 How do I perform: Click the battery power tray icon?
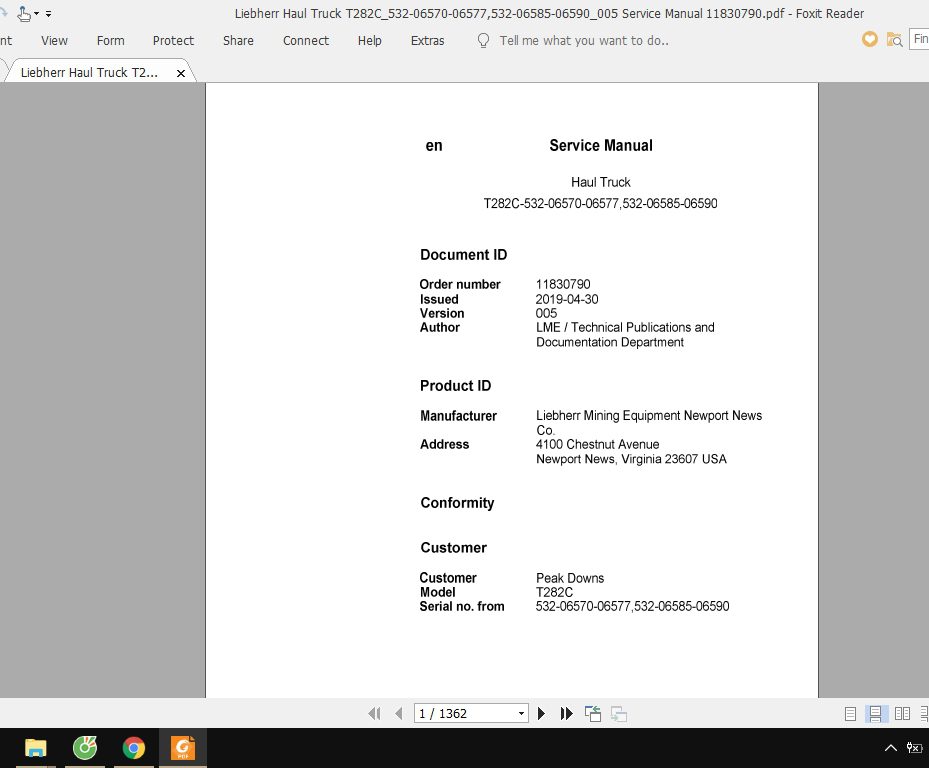point(915,748)
